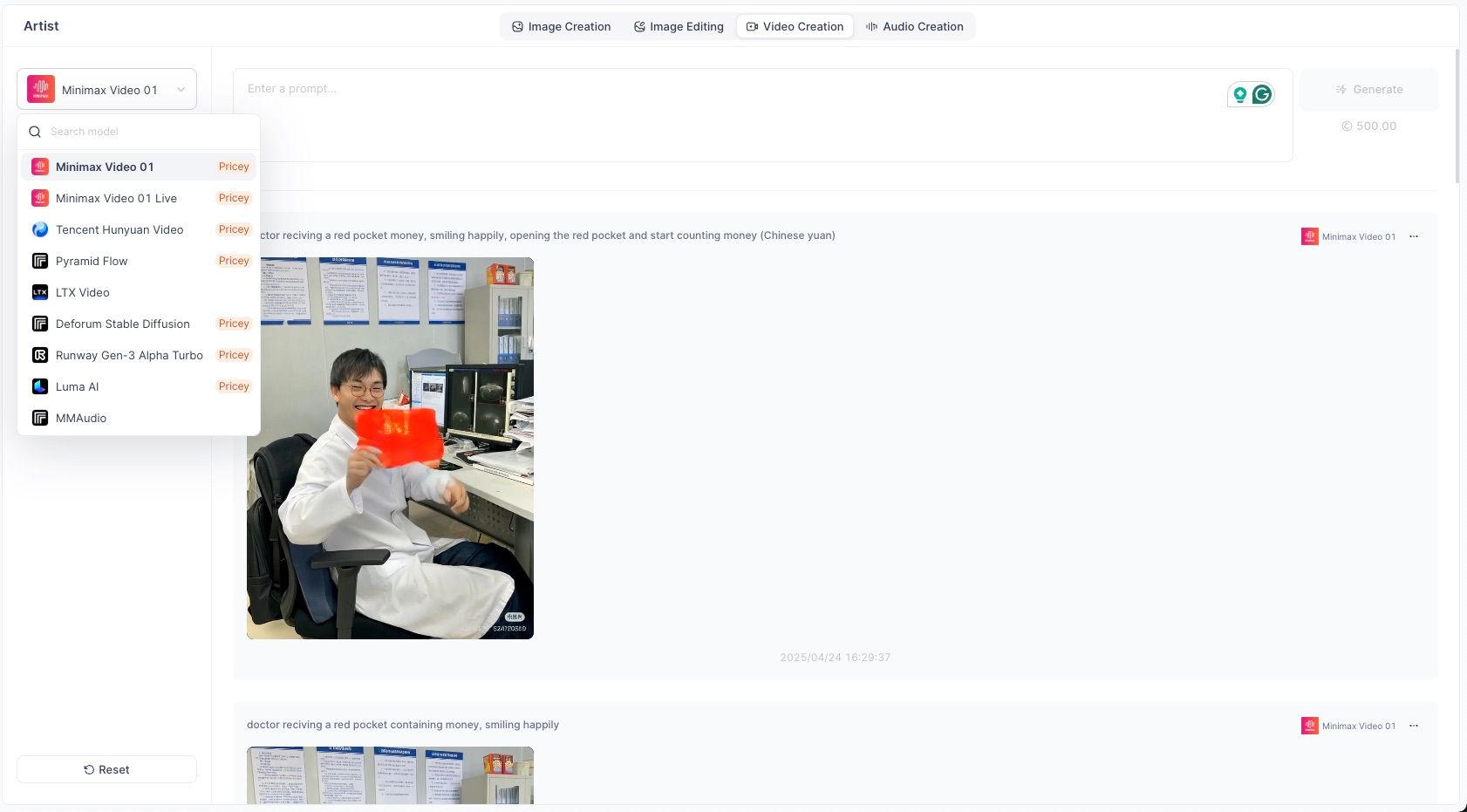Select Minimax Video 01 from model list
Screen dimensions: 1467x812
click(x=139, y=167)
